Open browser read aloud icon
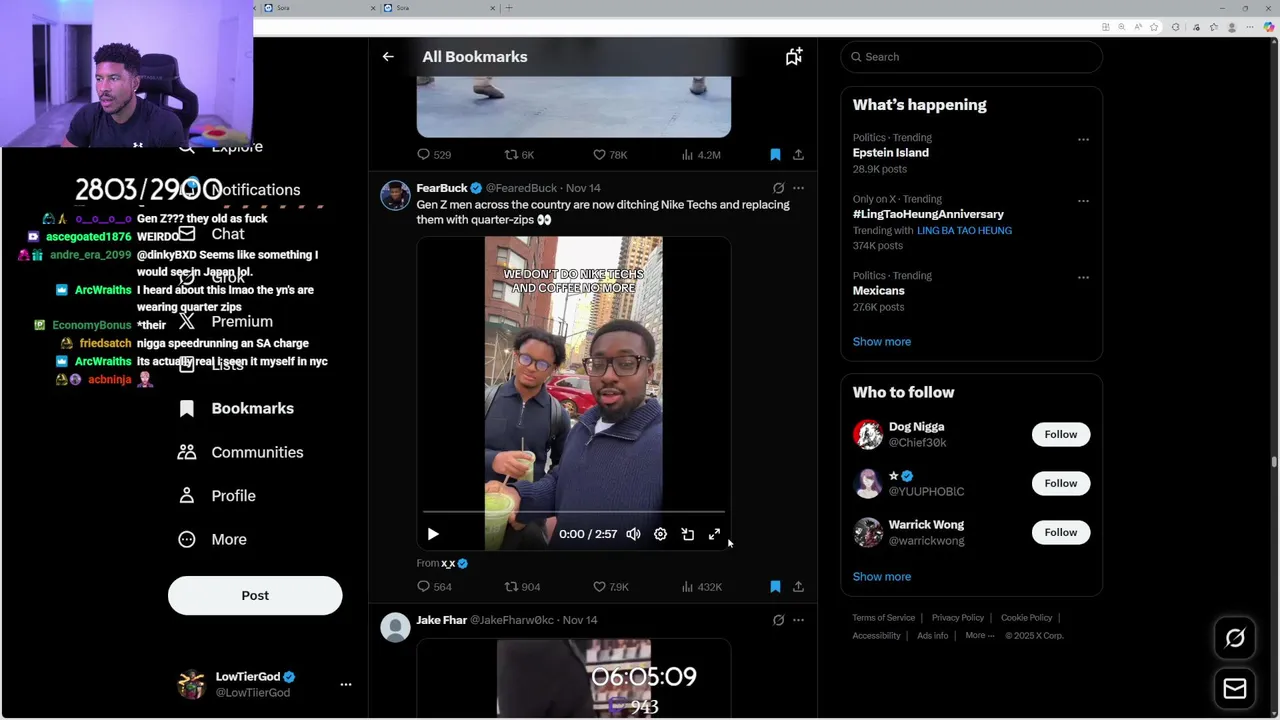Screen dimensions: 1280x720 click(1138, 27)
